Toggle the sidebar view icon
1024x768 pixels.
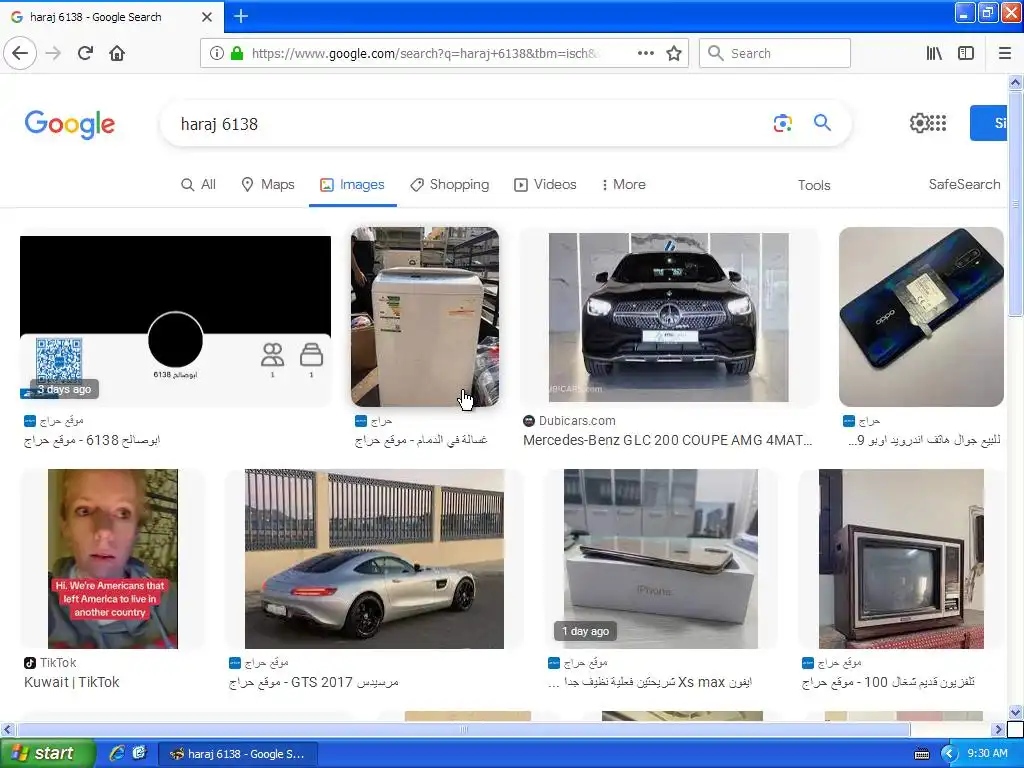pyautogui.click(x=966, y=53)
